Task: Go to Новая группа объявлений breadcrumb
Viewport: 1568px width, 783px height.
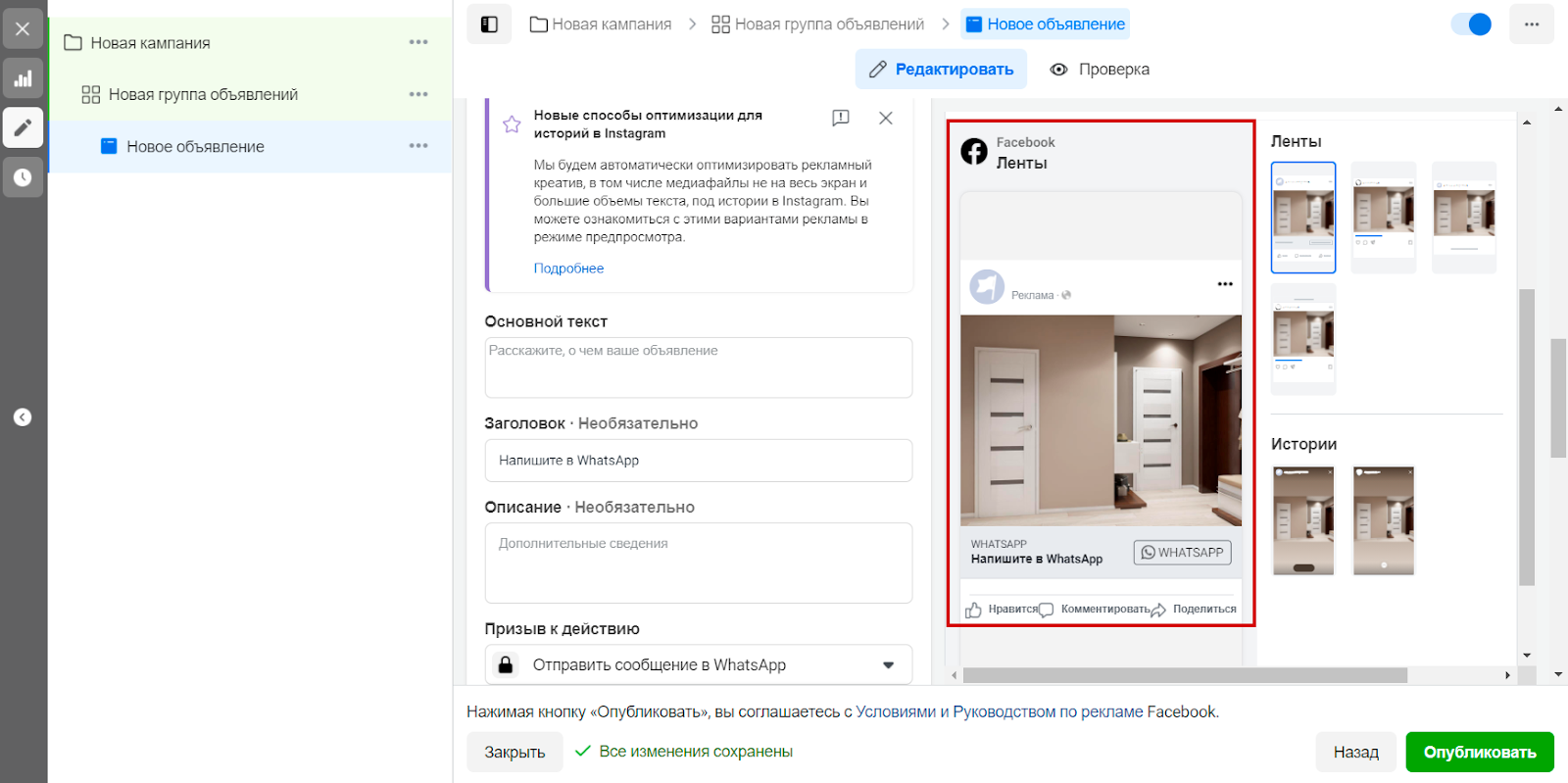Action: click(817, 24)
